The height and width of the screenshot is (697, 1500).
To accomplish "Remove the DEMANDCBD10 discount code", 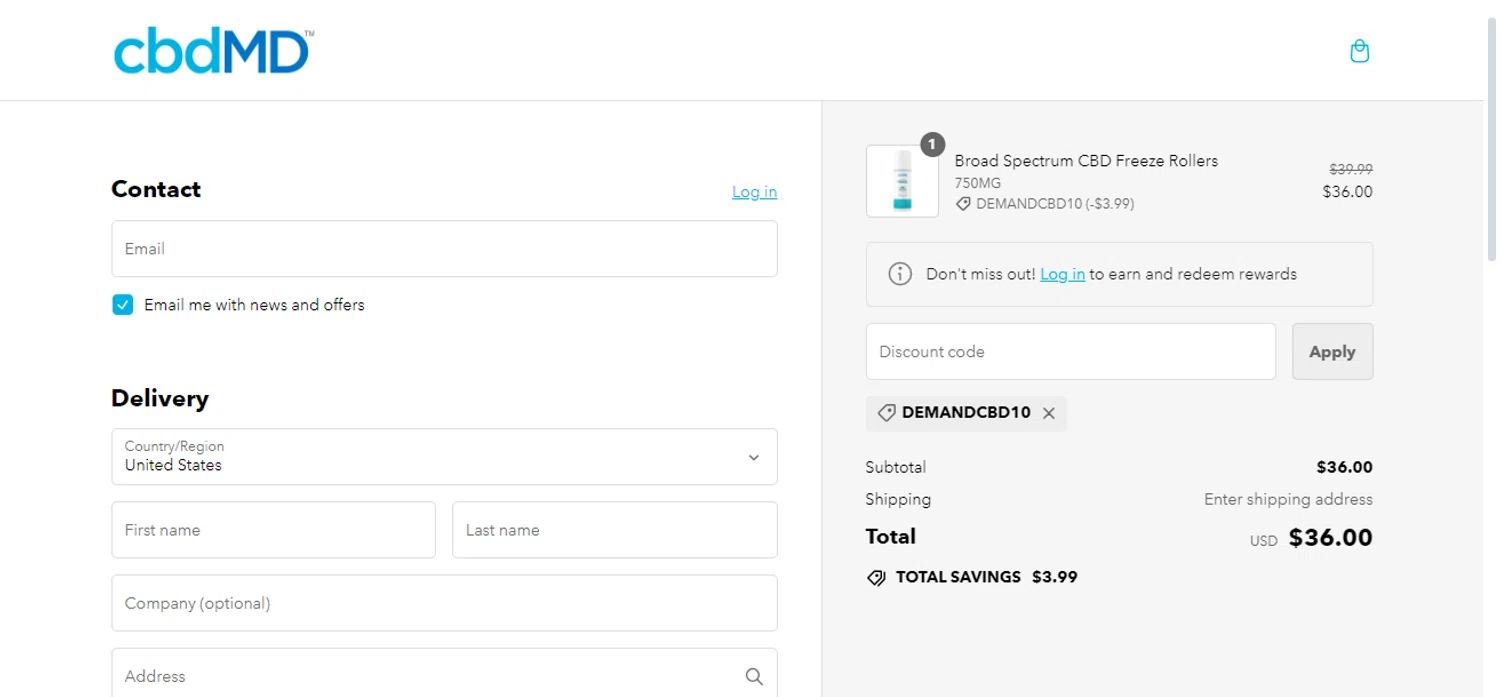I will (x=1049, y=413).
